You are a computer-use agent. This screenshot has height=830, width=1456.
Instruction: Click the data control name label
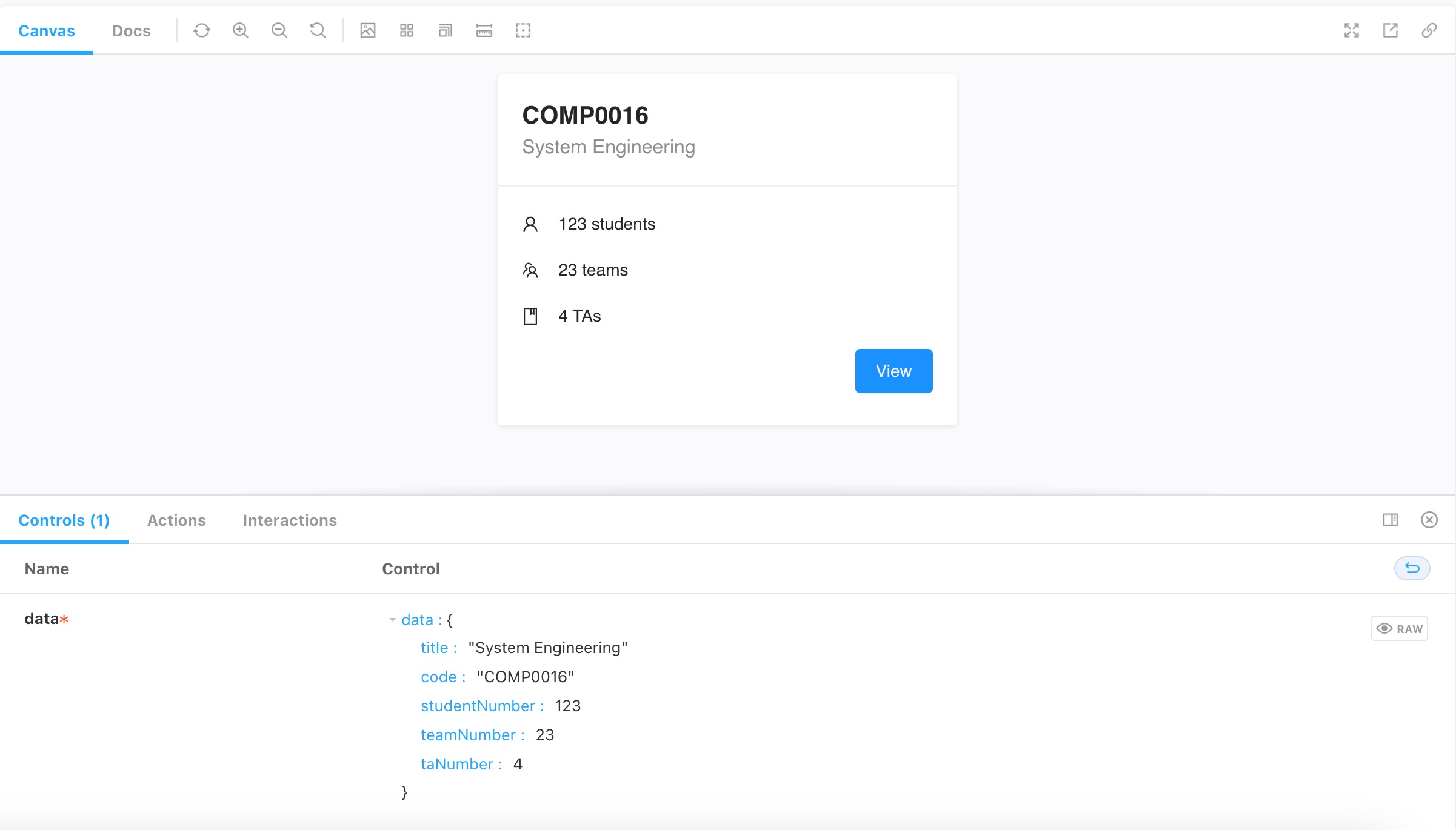click(47, 619)
